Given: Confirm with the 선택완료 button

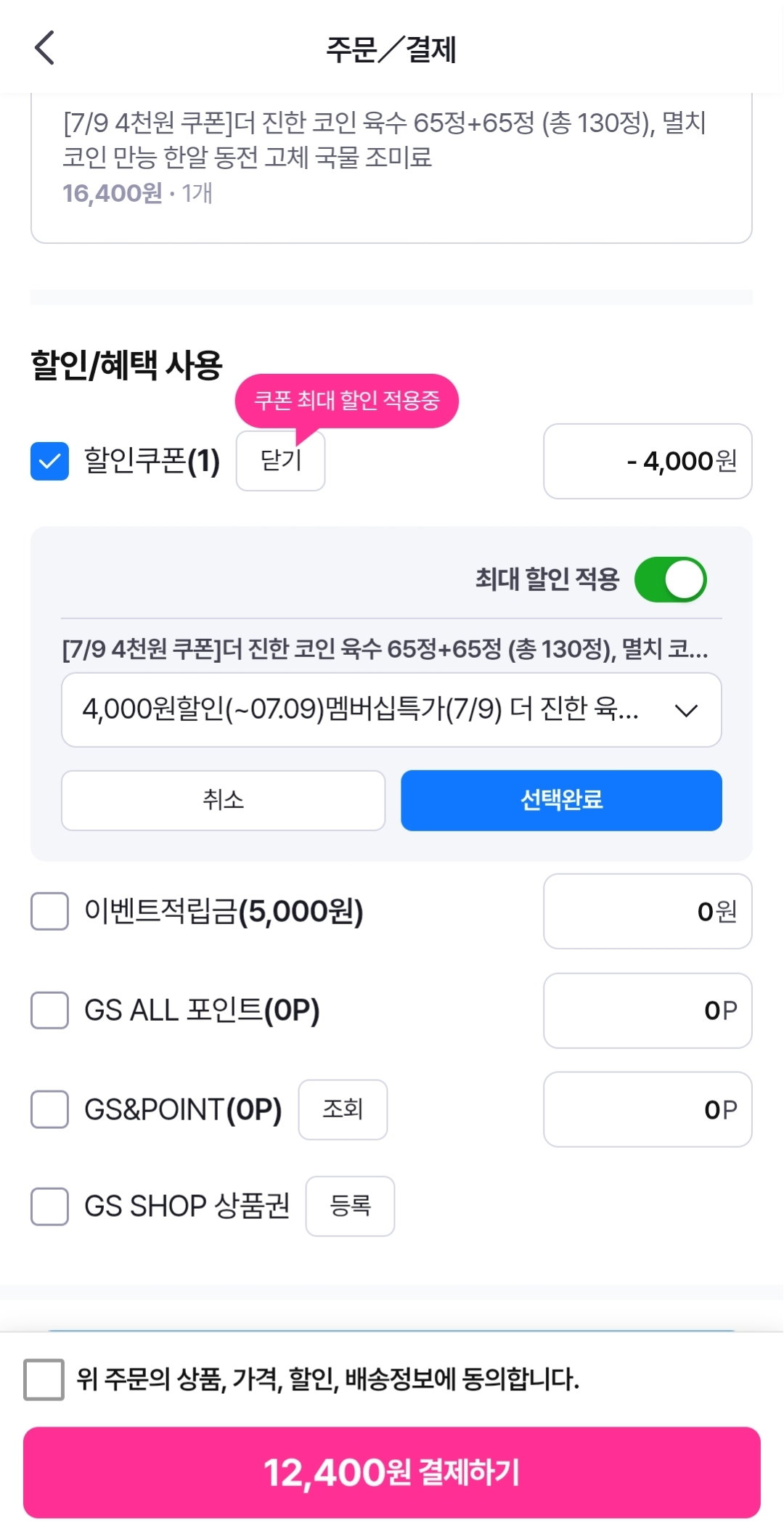Looking at the screenshot, I should 561,800.
